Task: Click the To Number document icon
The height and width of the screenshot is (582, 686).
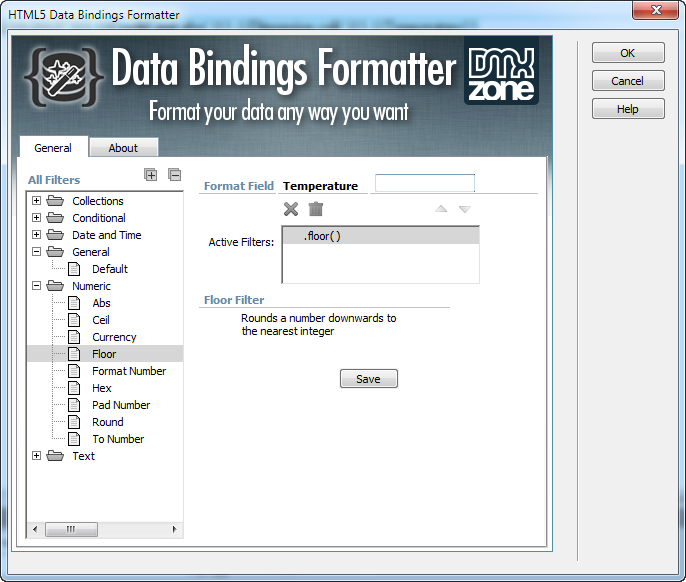Action: 74,439
